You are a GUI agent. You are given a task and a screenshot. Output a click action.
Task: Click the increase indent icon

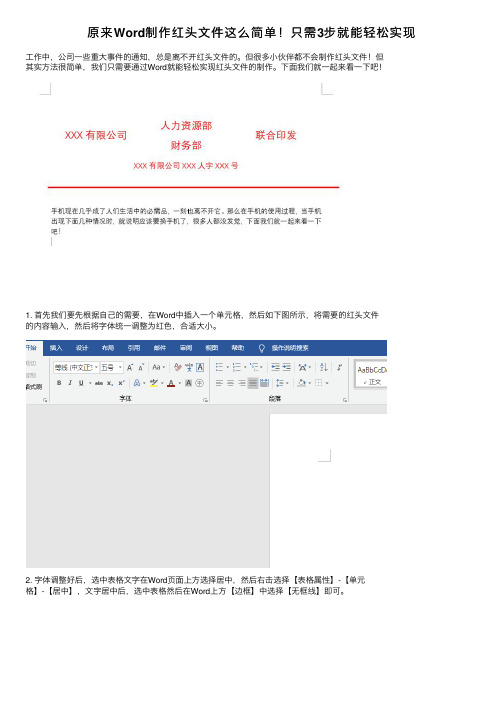tap(287, 367)
